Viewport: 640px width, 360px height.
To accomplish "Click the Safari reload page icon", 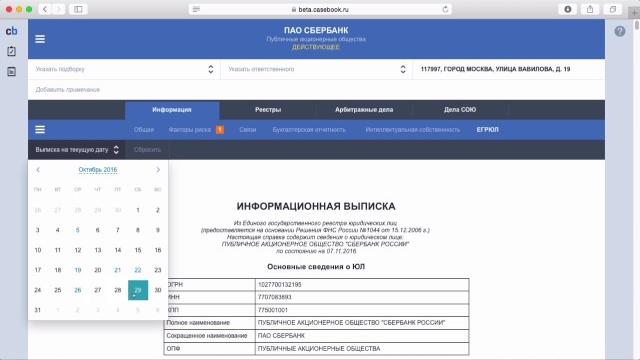I will 445,9.
